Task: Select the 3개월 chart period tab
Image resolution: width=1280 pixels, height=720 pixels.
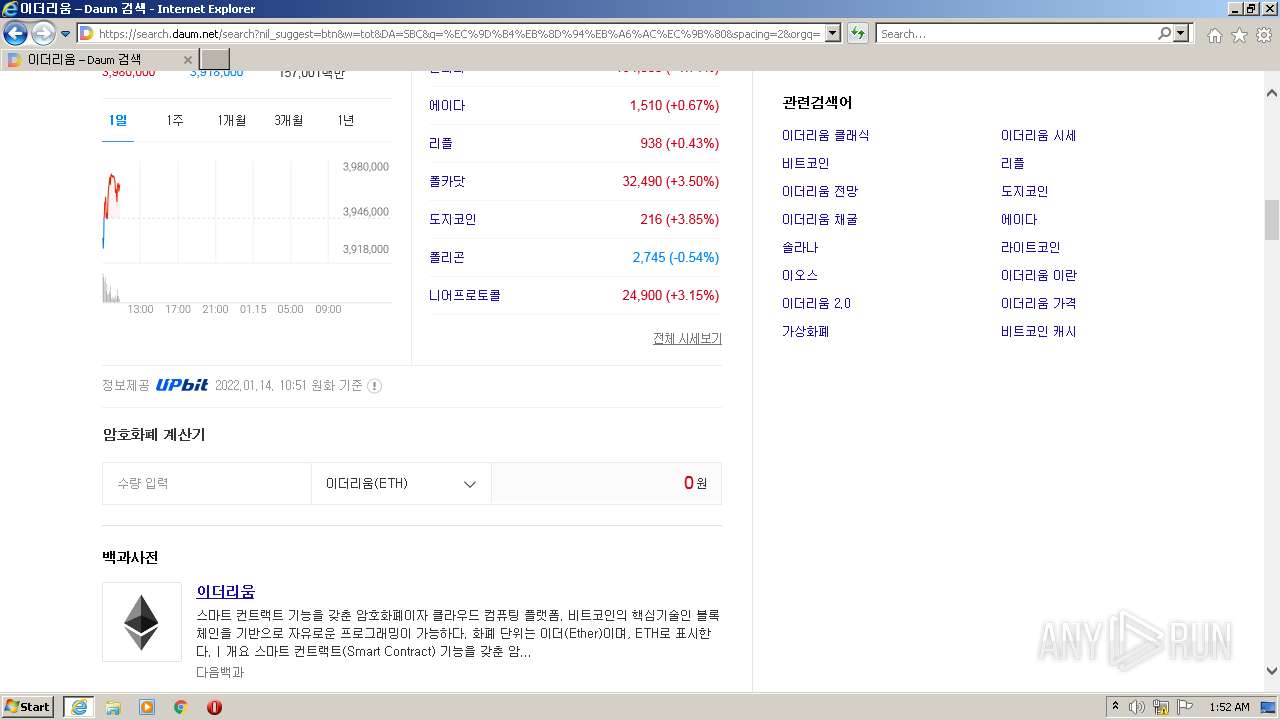Action: 289,120
